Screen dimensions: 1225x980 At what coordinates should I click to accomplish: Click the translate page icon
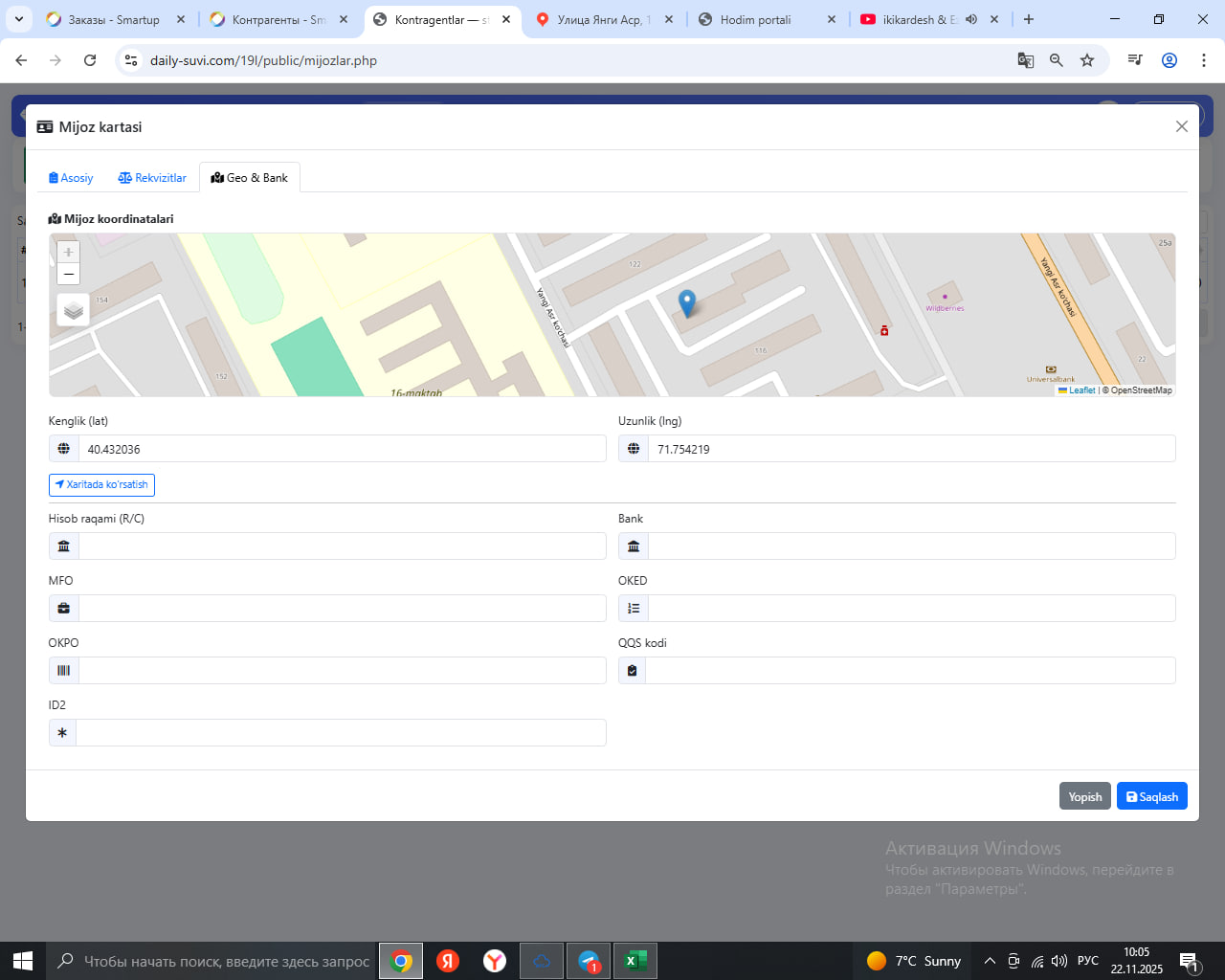click(1026, 60)
